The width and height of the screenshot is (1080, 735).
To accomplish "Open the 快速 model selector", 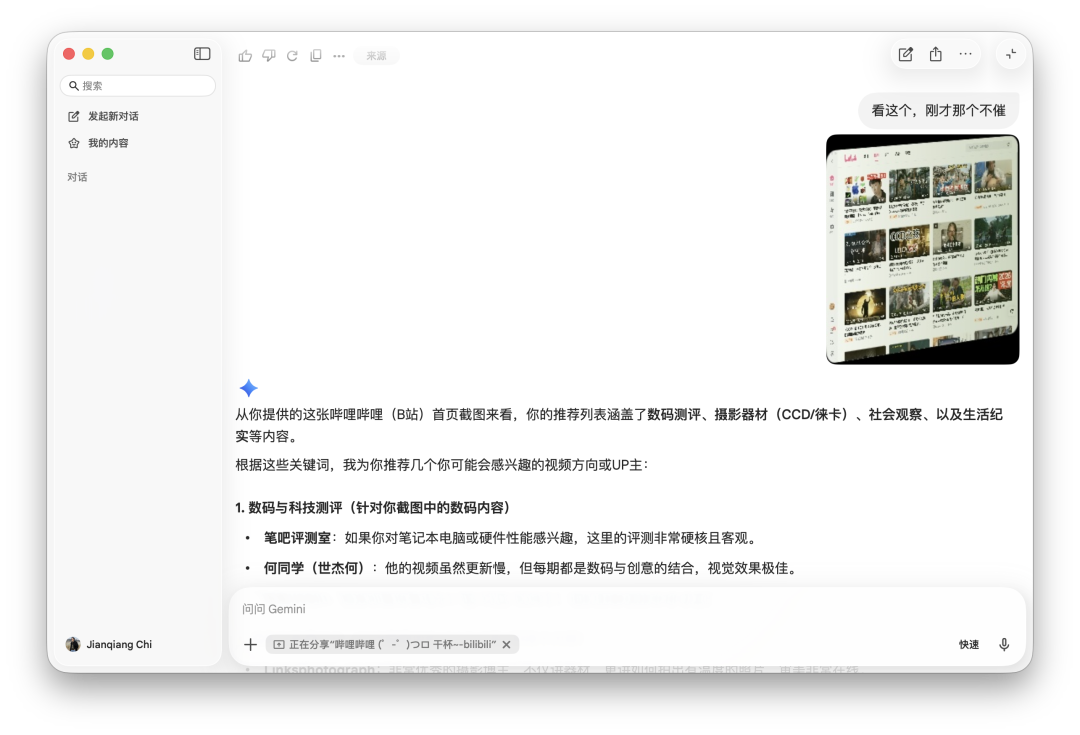I will click(969, 645).
